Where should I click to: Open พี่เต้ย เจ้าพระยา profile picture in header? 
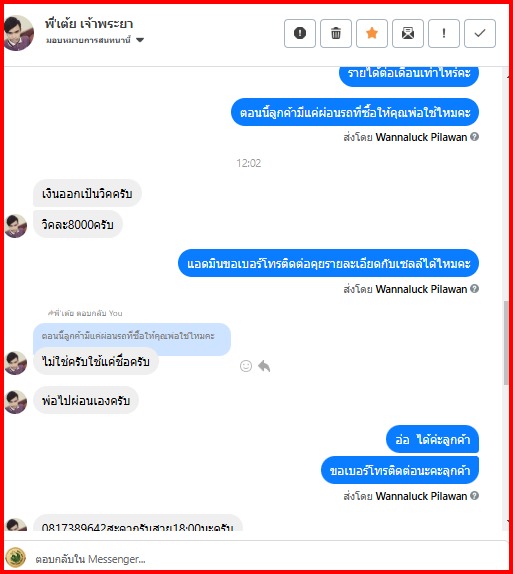click(x=18, y=33)
